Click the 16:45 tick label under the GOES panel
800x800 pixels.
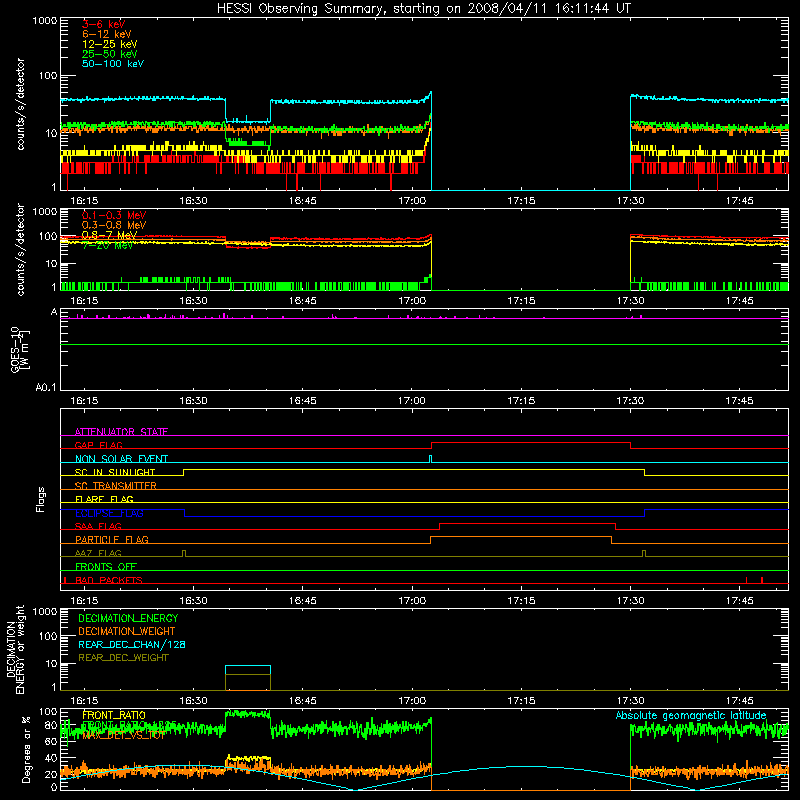303,401
